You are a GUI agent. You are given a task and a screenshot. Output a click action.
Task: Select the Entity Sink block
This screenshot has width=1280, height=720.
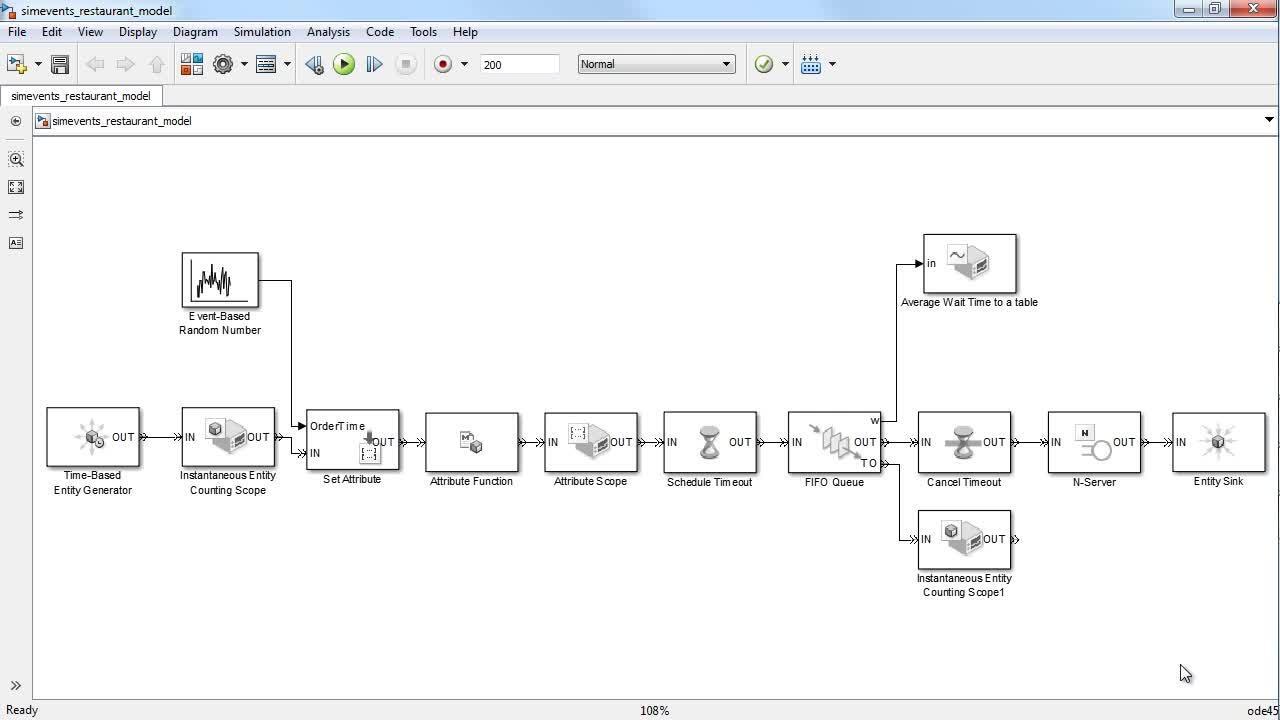coord(1219,442)
